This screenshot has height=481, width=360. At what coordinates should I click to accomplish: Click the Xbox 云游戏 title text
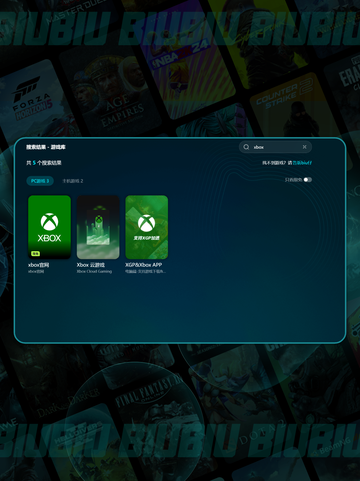91,265
